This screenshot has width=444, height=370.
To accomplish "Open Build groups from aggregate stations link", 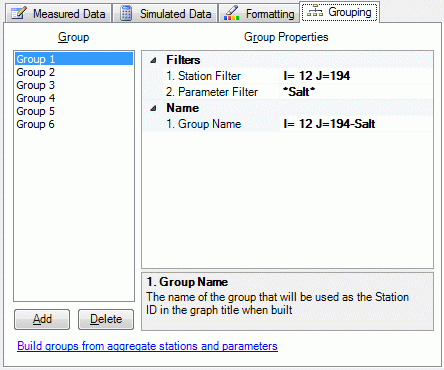I will tap(147, 346).
